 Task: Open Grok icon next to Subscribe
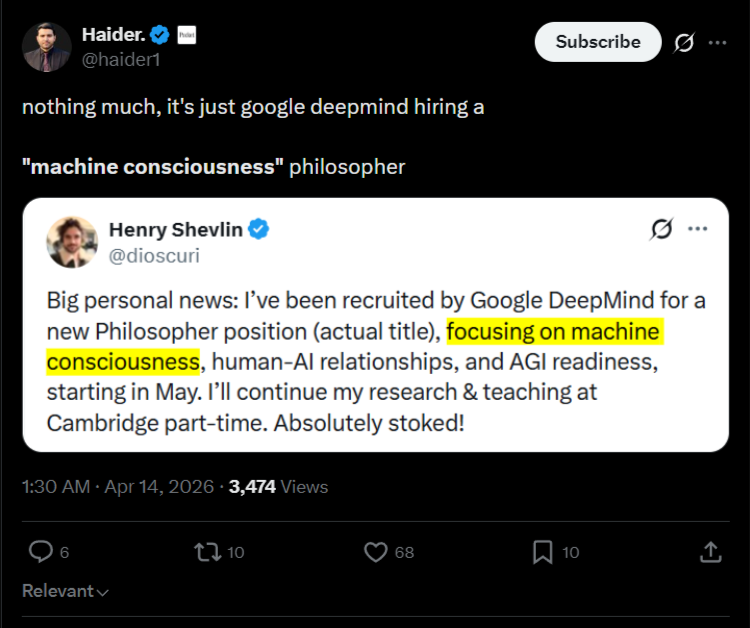[685, 43]
